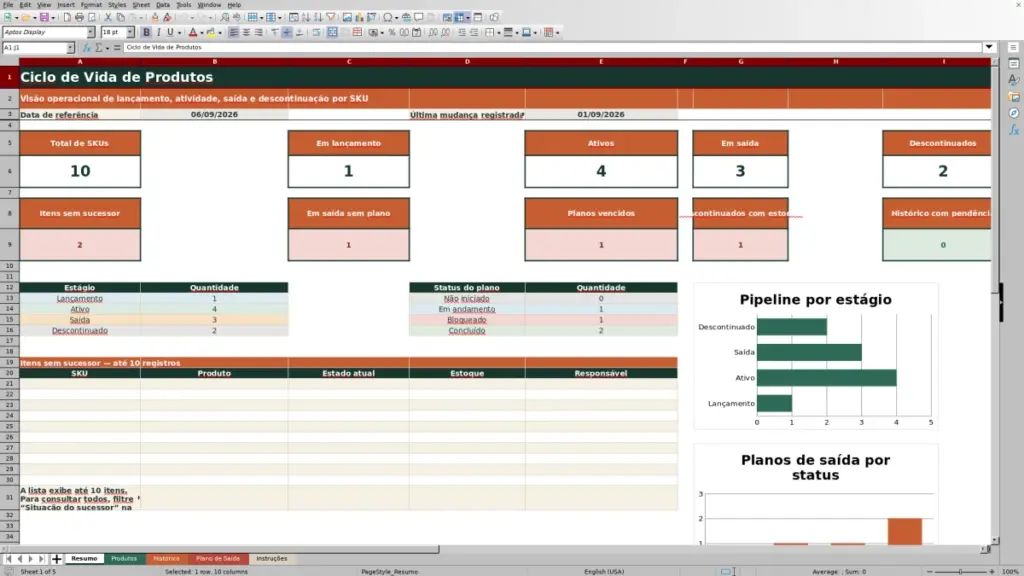Open the Font Color dropdown arrow
Image resolution: width=1024 pixels, height=576 pixels.
point(202,32)
